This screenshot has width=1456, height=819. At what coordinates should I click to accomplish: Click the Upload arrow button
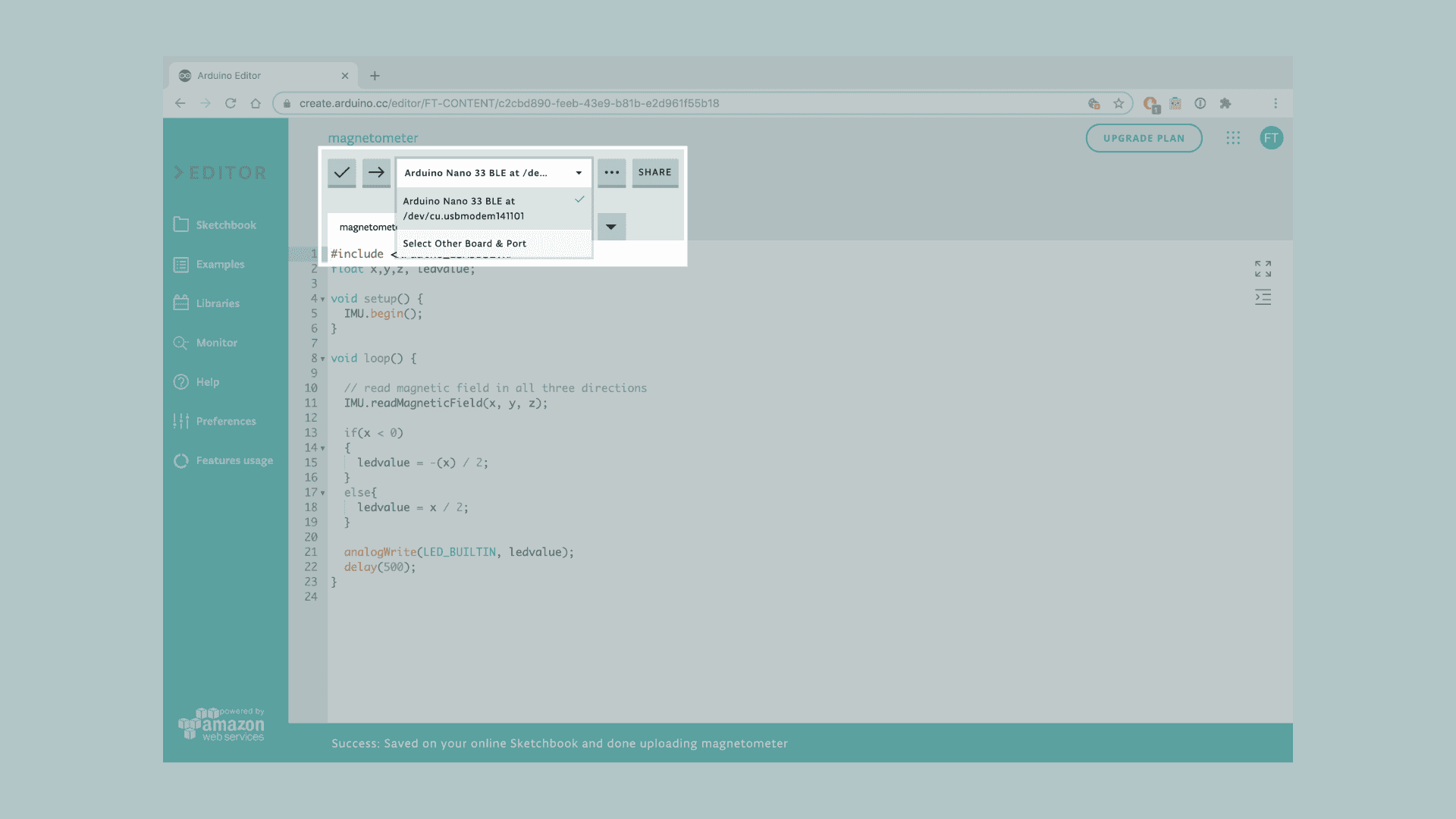[x=376, y=172]
